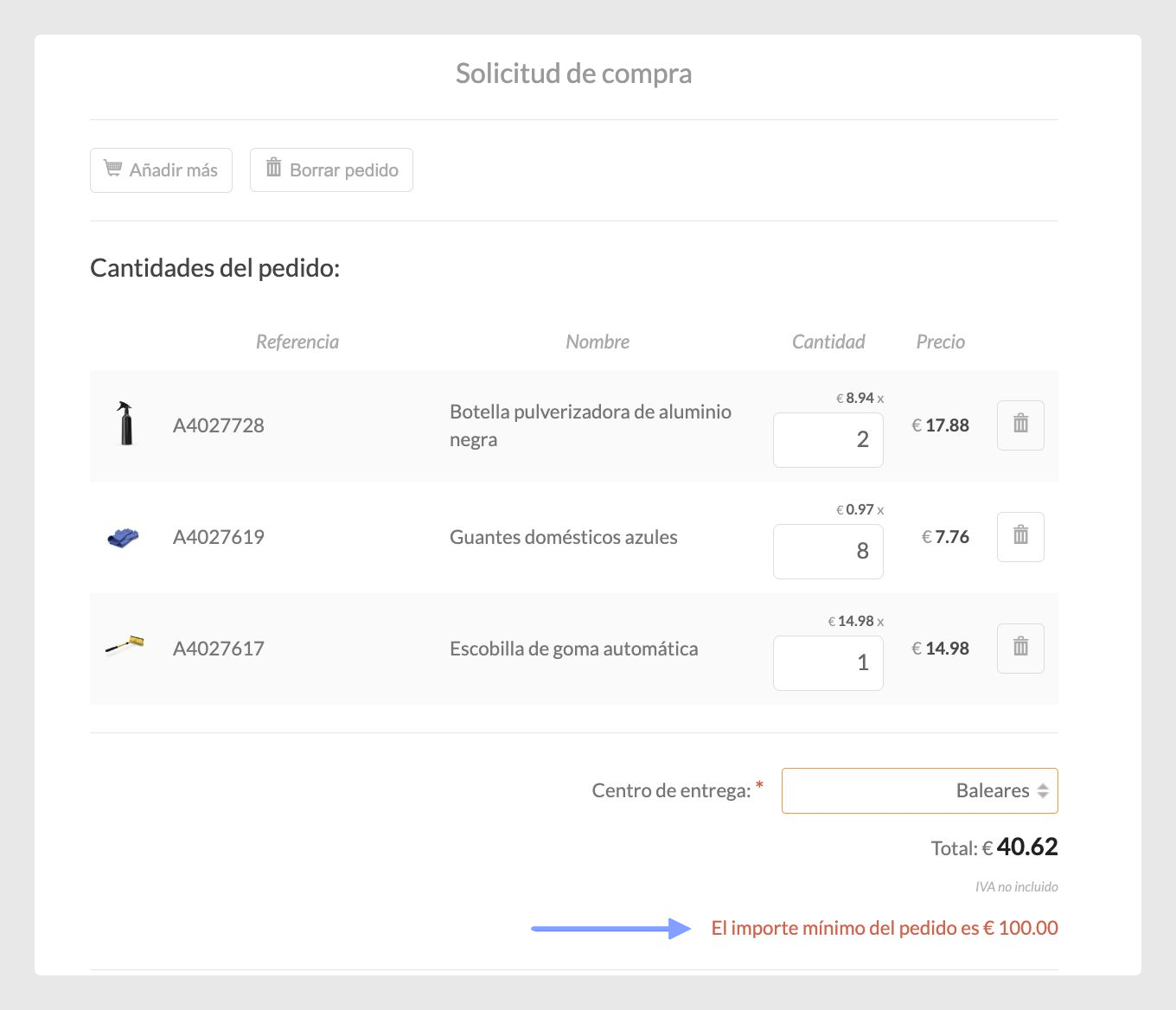Click the blue gloves product thumbnail
This screenshot has width=1176, height=1010.
pyautogui.click(x=123, y=537)
